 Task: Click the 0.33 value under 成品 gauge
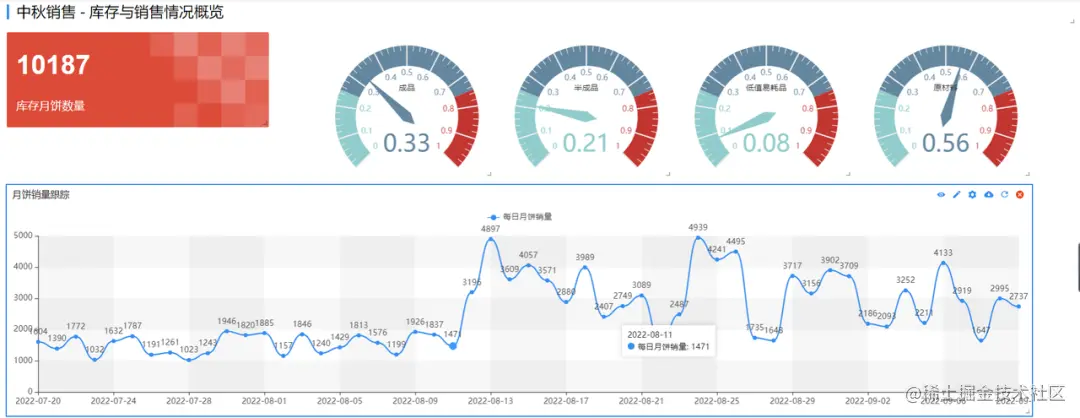(406, 143)
